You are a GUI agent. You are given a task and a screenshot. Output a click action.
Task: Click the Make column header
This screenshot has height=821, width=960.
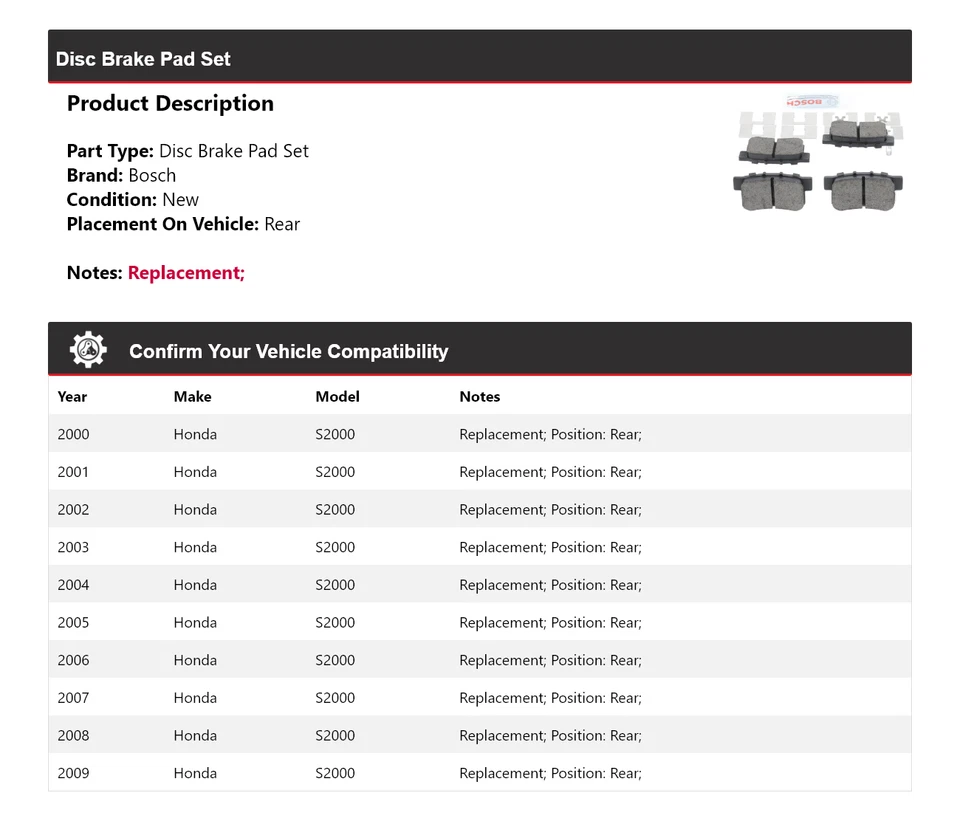point(192,397)
